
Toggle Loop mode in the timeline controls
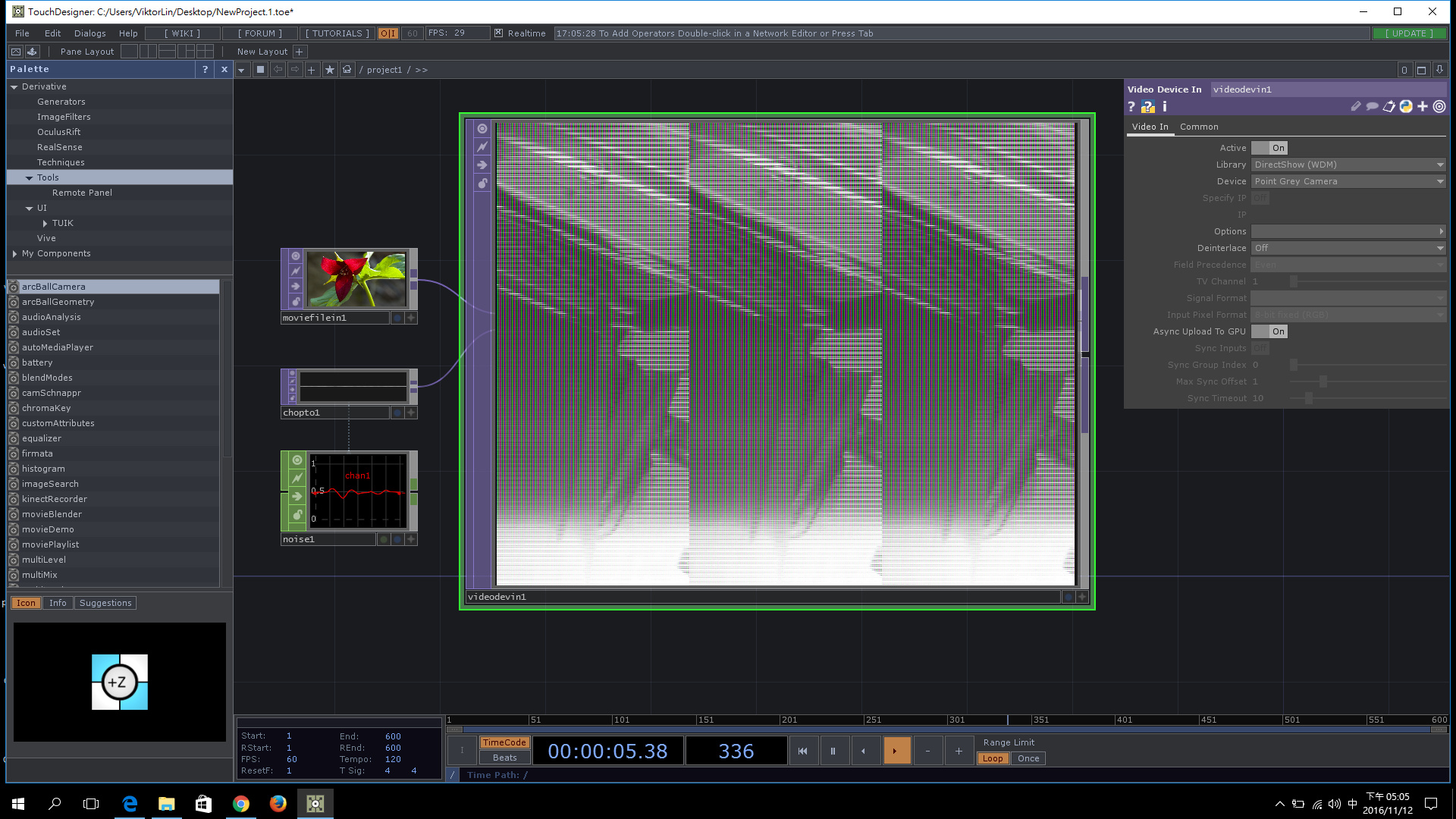(x=993, y=758)
